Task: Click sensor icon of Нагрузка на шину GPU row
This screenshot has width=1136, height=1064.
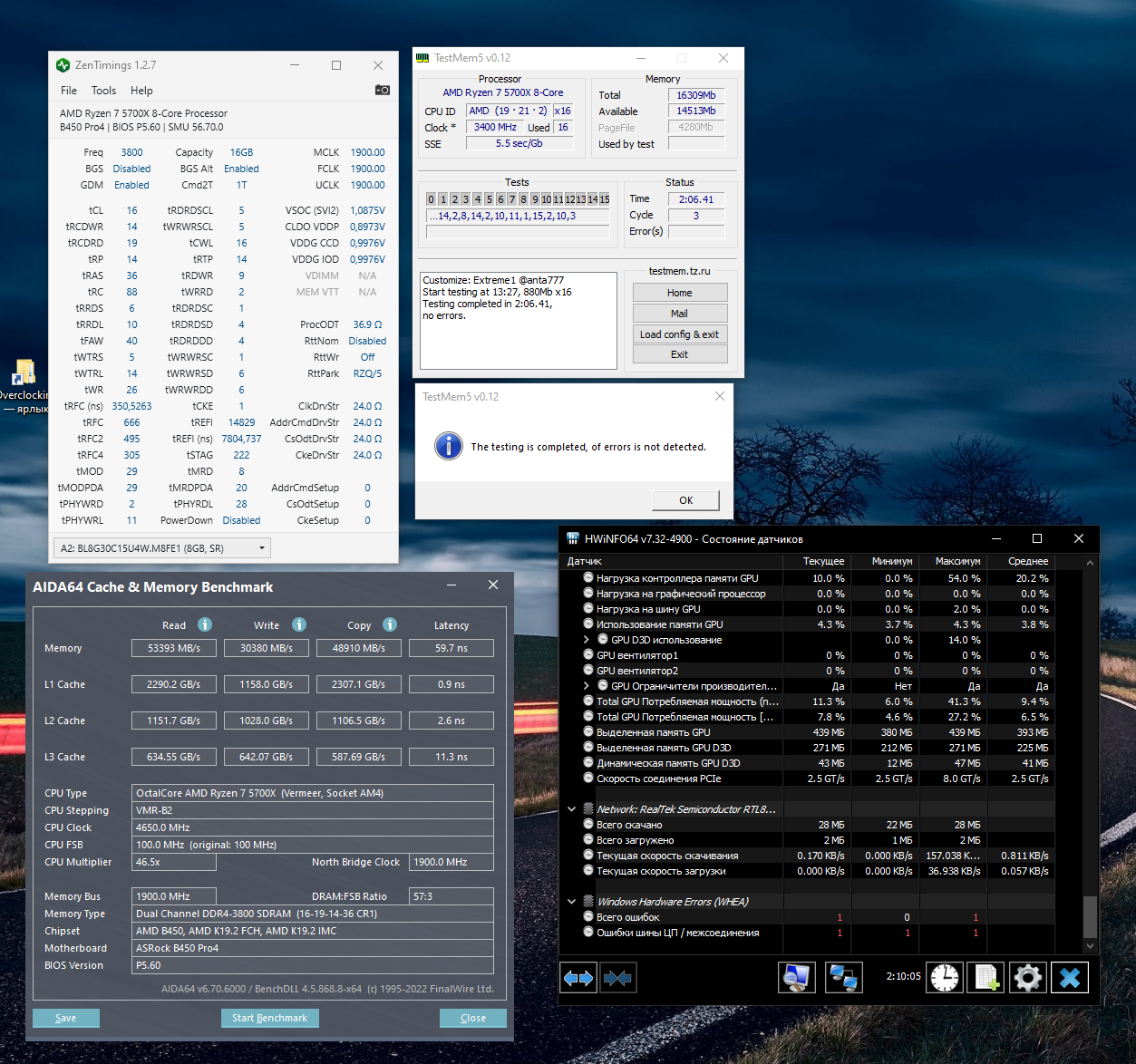Action: click(x=588, y=608)
